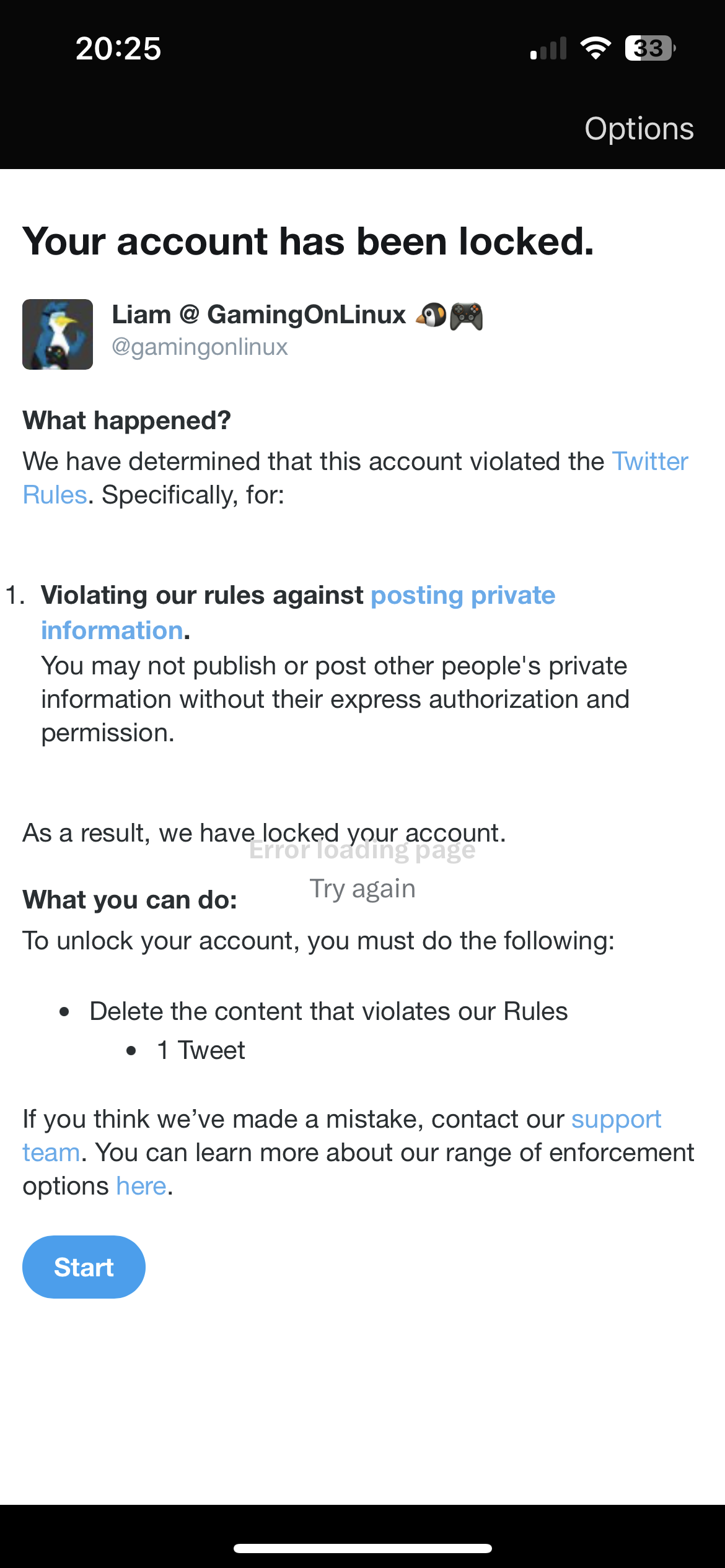Tap the cellular signal bars icon
Viewport: 725px width, 1568px height.
(548, 48)
